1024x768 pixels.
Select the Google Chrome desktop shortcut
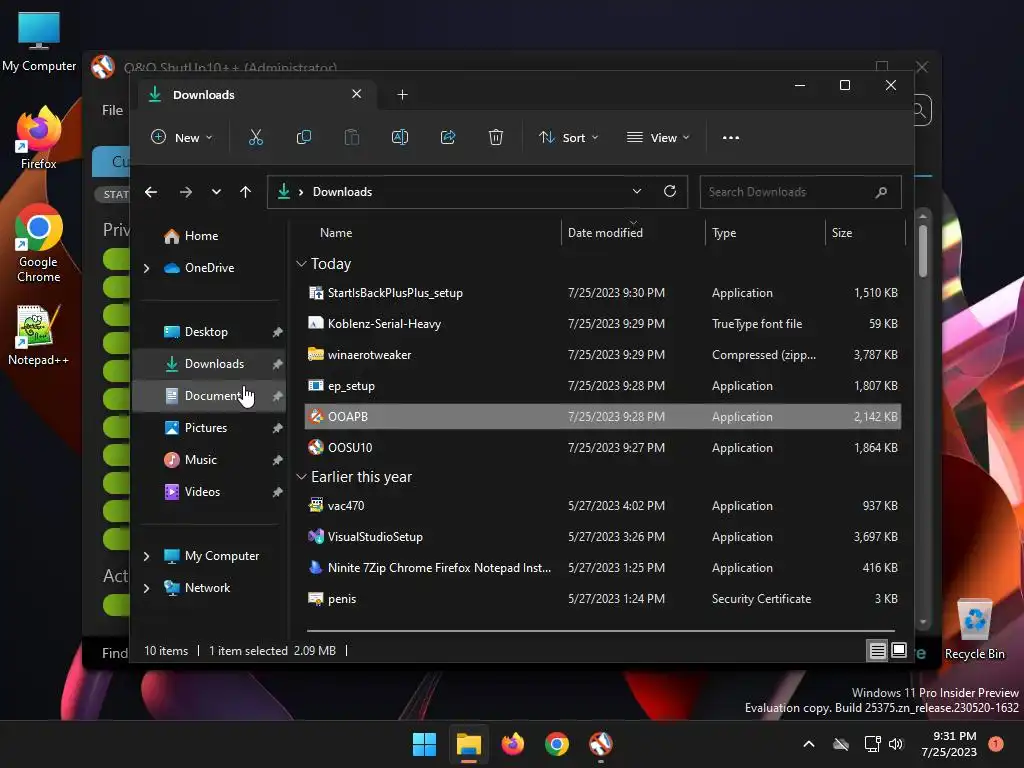[39, 243]
